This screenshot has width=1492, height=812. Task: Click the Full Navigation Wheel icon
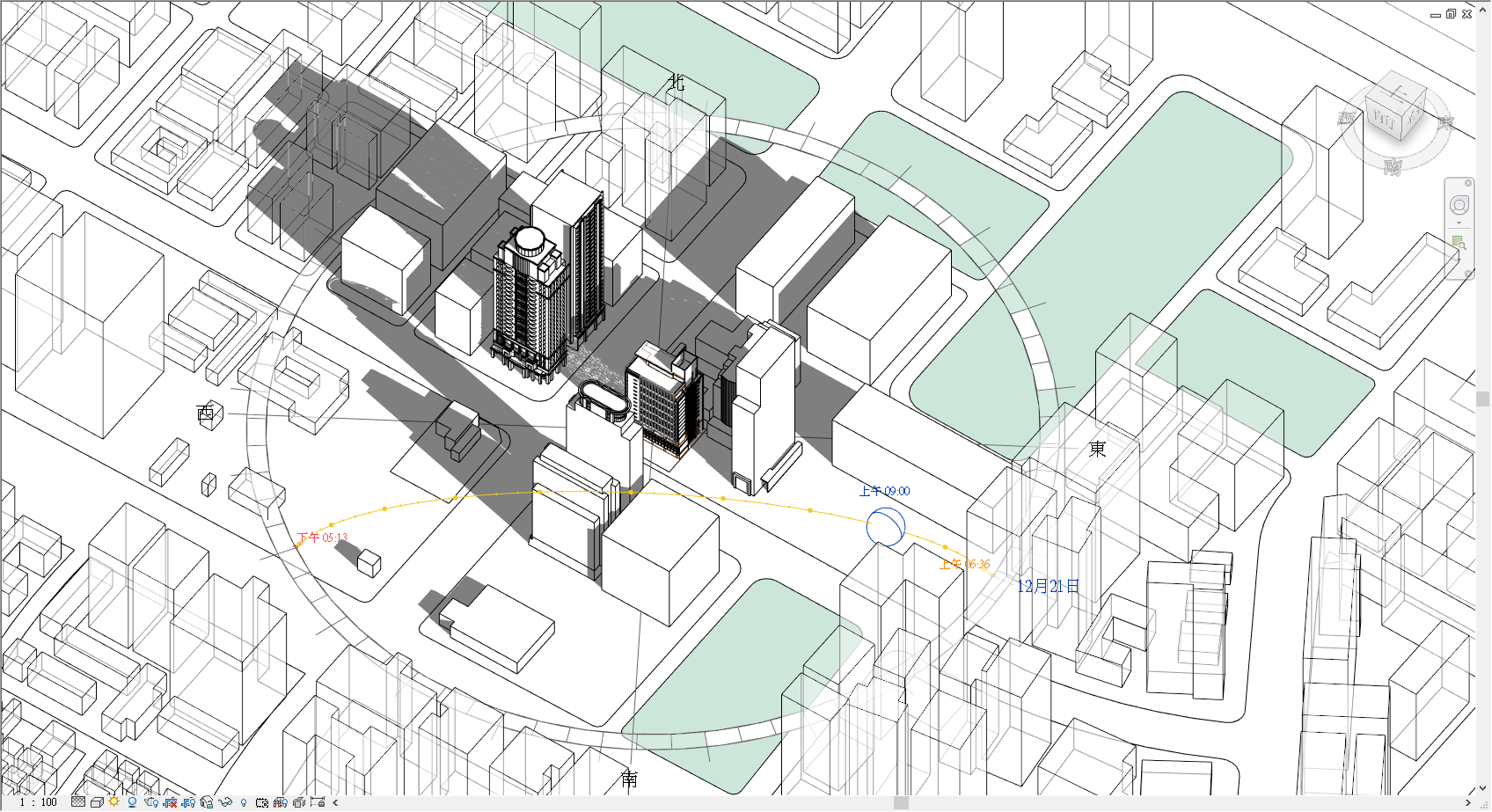click(x=1459, y=205)
